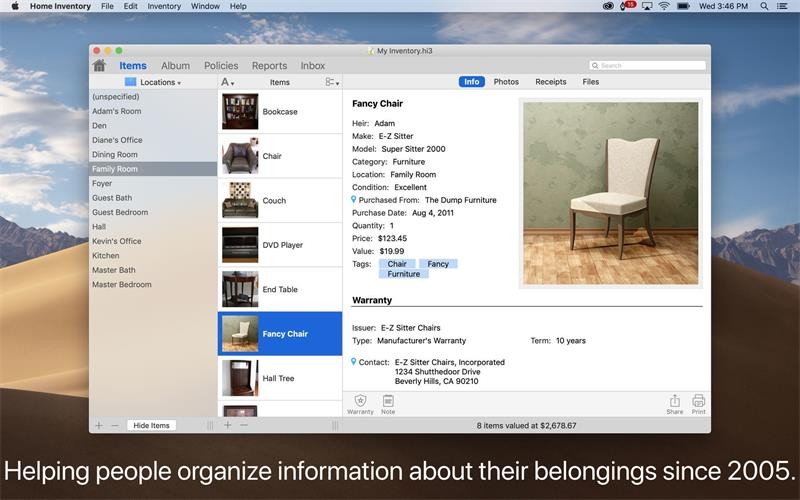
Task: Click the Print icon
Action: tap(698, 401)
